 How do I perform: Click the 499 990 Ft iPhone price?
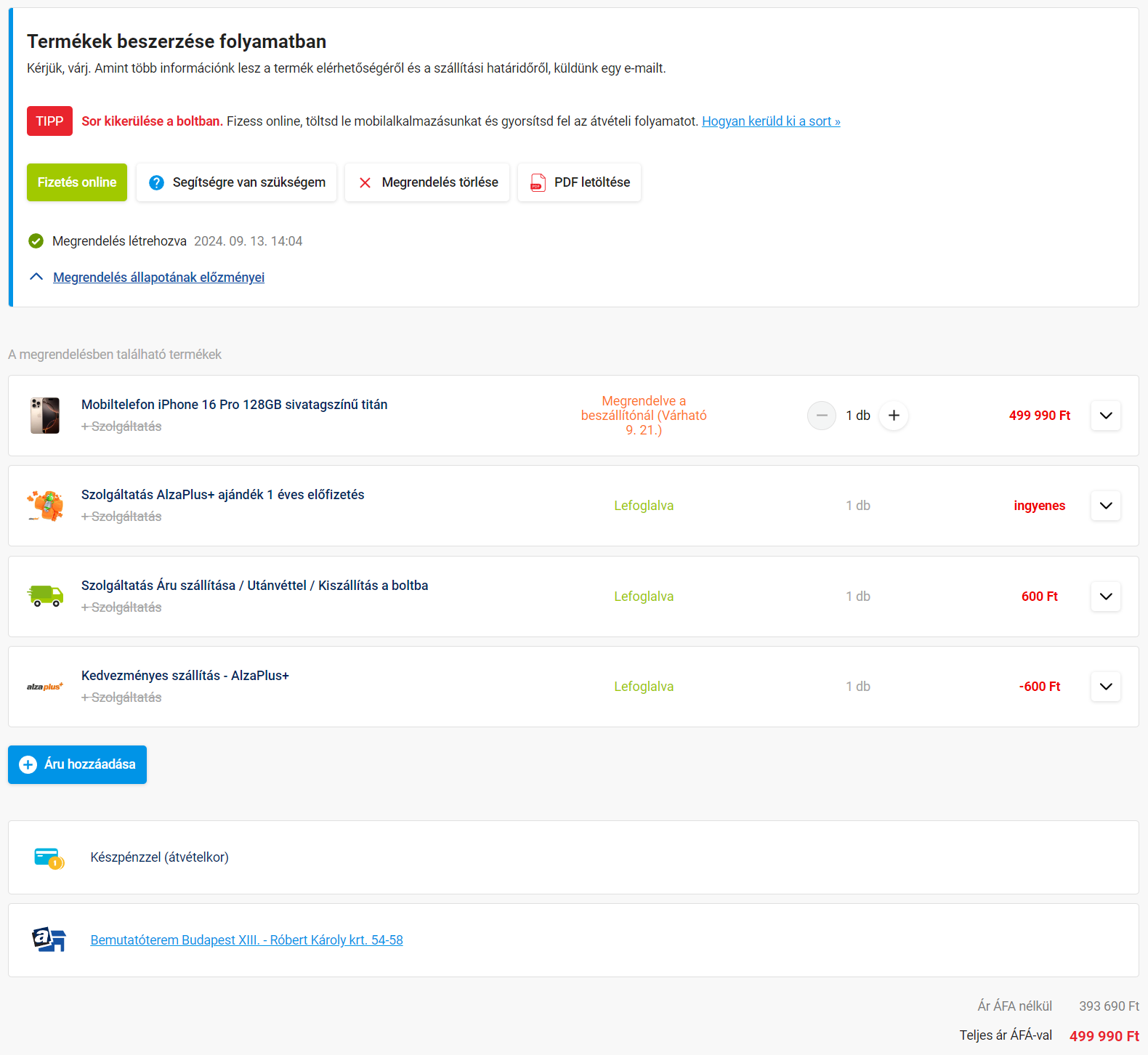(x=1040, y=416)
